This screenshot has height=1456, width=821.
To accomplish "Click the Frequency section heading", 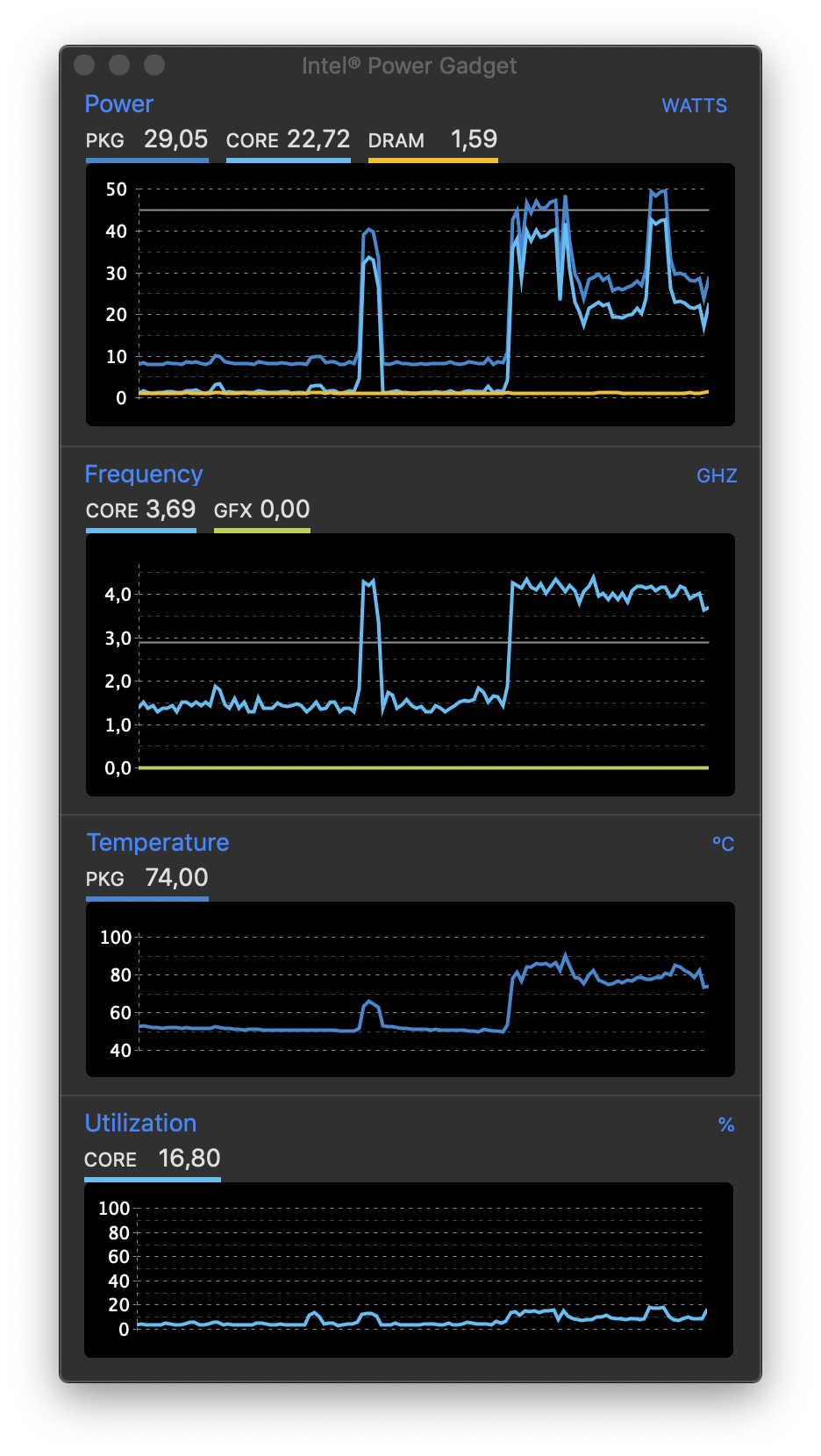I will pos(144,475).
